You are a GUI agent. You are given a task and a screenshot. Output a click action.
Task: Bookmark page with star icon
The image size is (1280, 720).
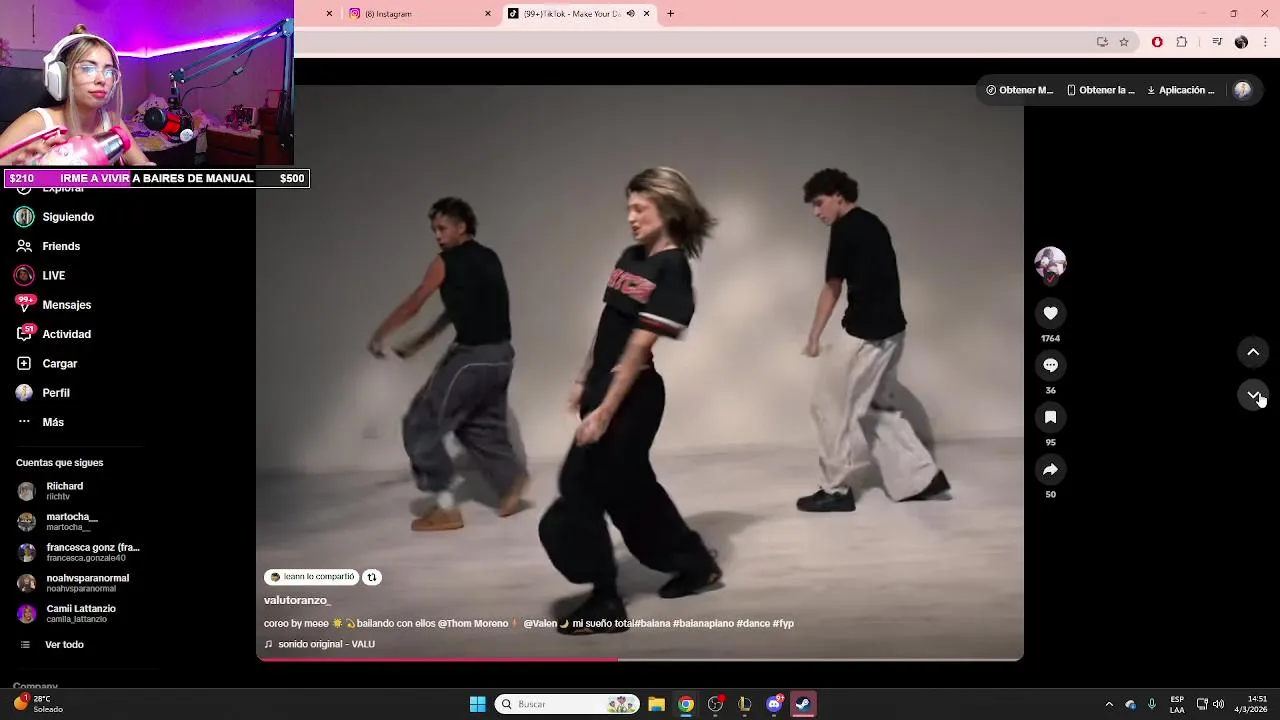click(x=1124, y=42)
